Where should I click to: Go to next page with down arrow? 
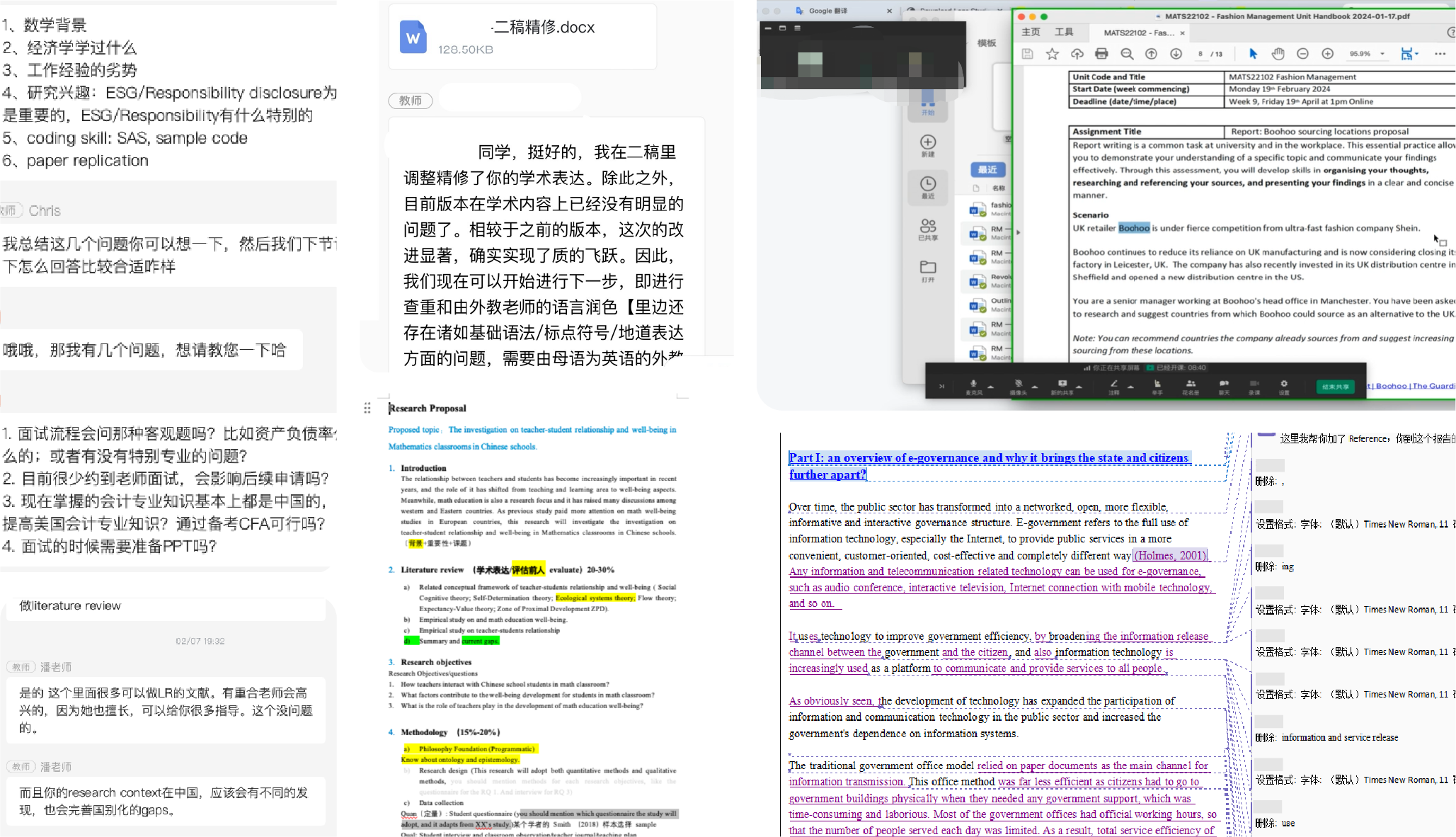[x=1176, y=54]
